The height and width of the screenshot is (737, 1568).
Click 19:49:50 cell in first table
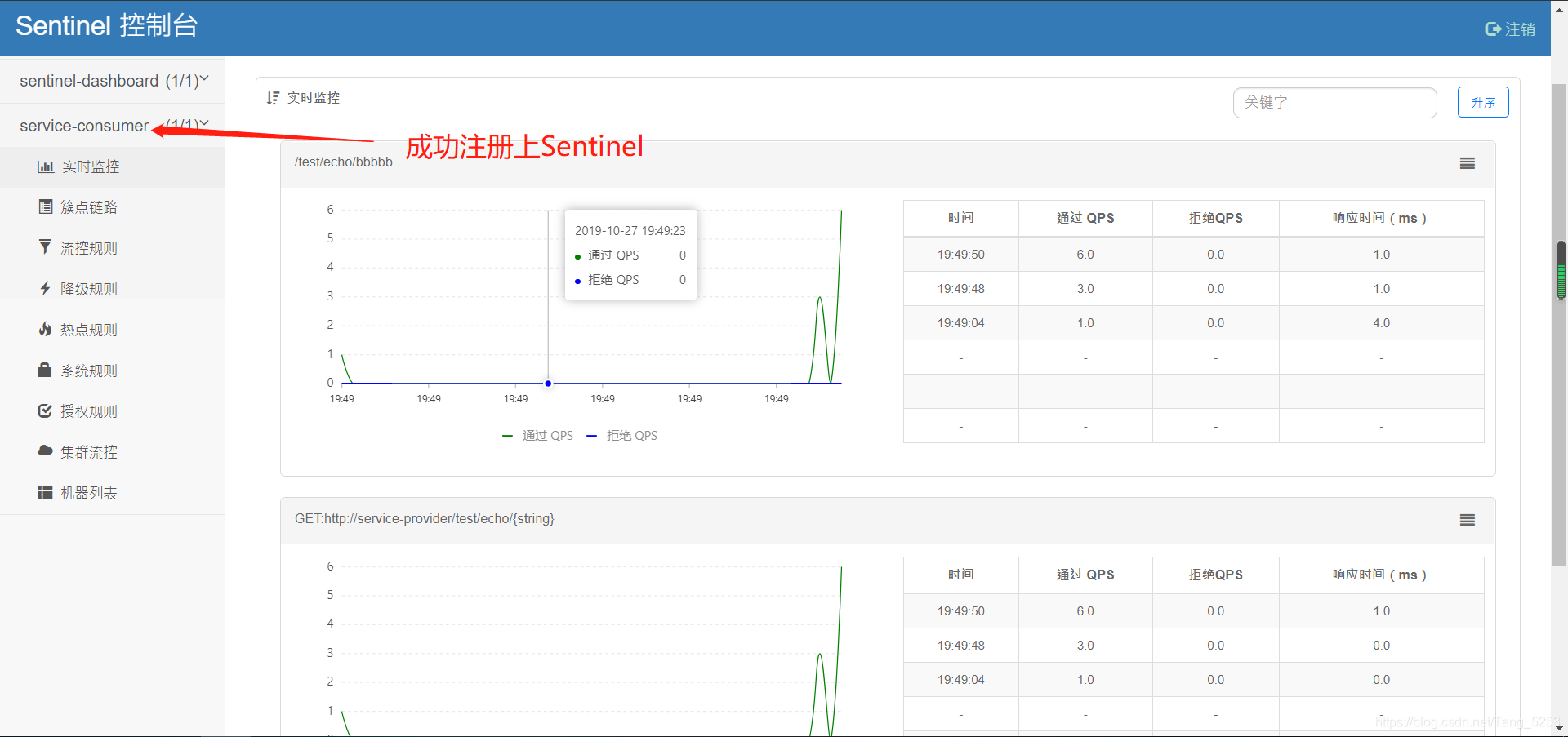pos(961,255)
